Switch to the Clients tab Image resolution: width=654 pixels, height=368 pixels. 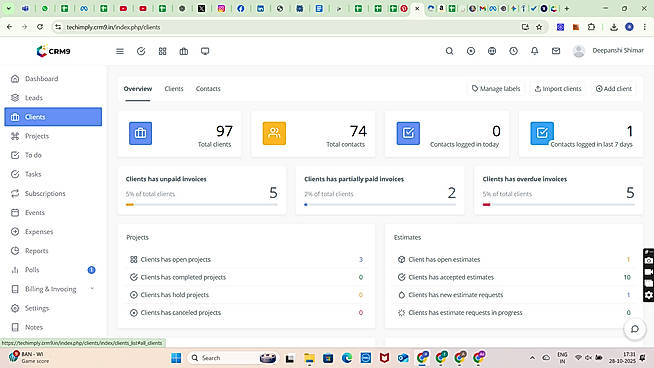click(x=174, y=88)
